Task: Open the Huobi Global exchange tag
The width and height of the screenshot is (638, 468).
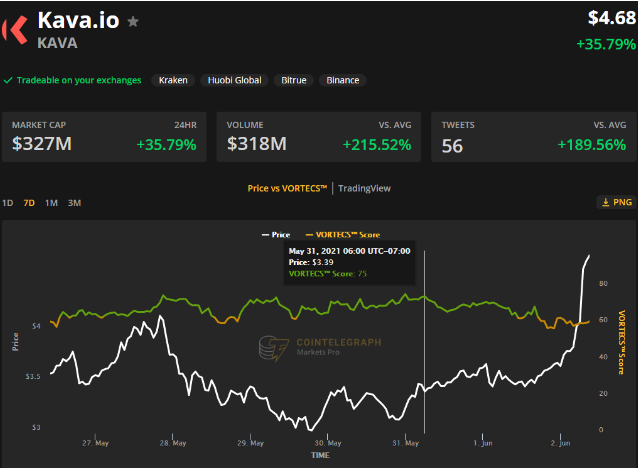Action: pyautogui.click(x=234, y=80)
